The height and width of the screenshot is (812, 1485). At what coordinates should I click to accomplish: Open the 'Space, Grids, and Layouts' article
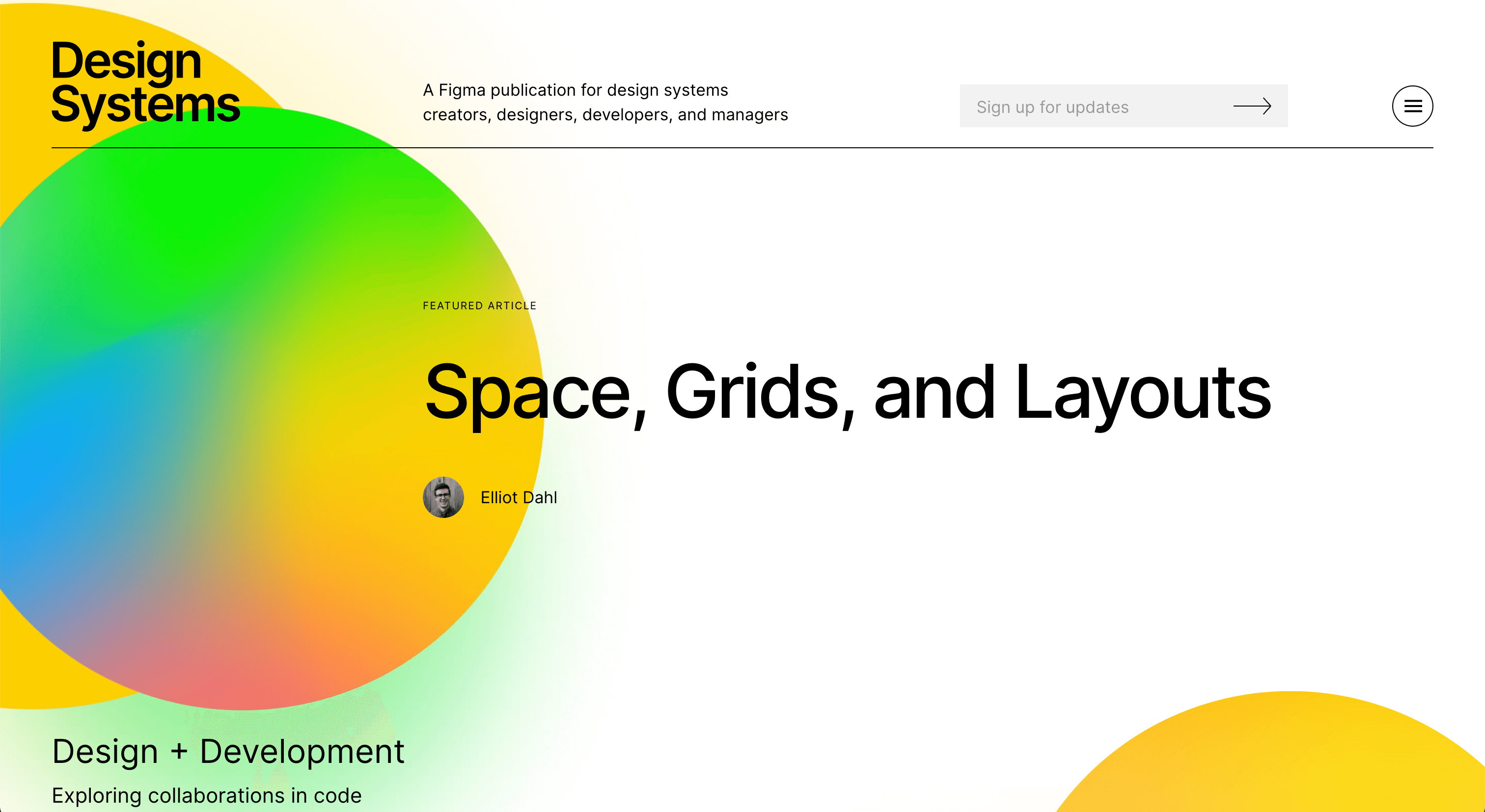tap(847, 392)
